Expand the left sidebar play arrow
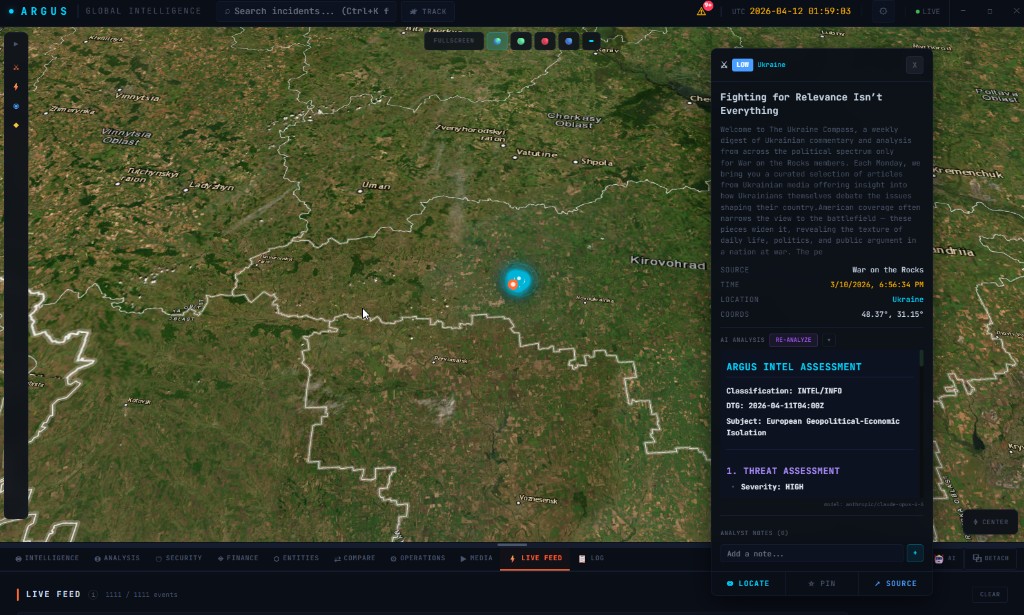The height and width of the screenshot is (615, 1024). (16, 44)
